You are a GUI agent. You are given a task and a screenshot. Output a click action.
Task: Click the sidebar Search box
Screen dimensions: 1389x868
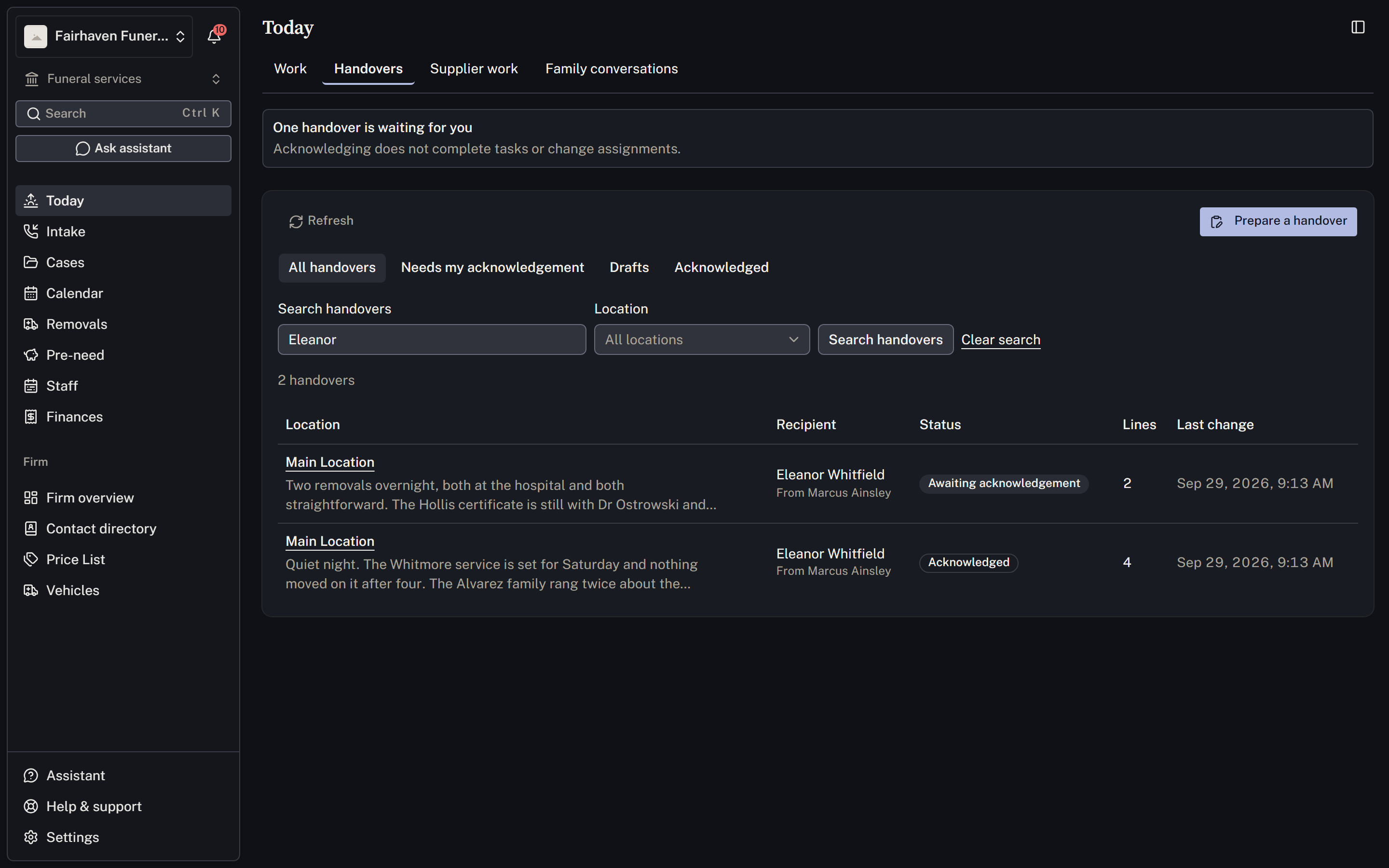[x=123, y=114]
